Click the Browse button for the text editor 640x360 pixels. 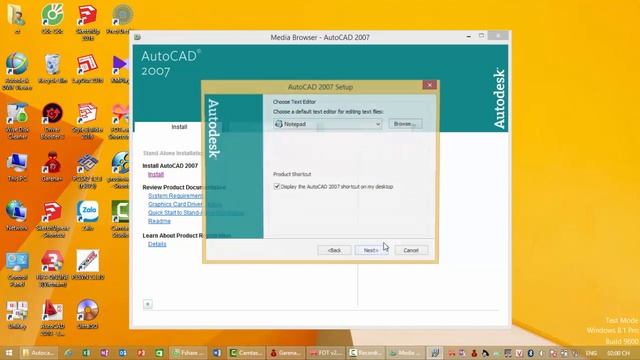tap(405, 124)
